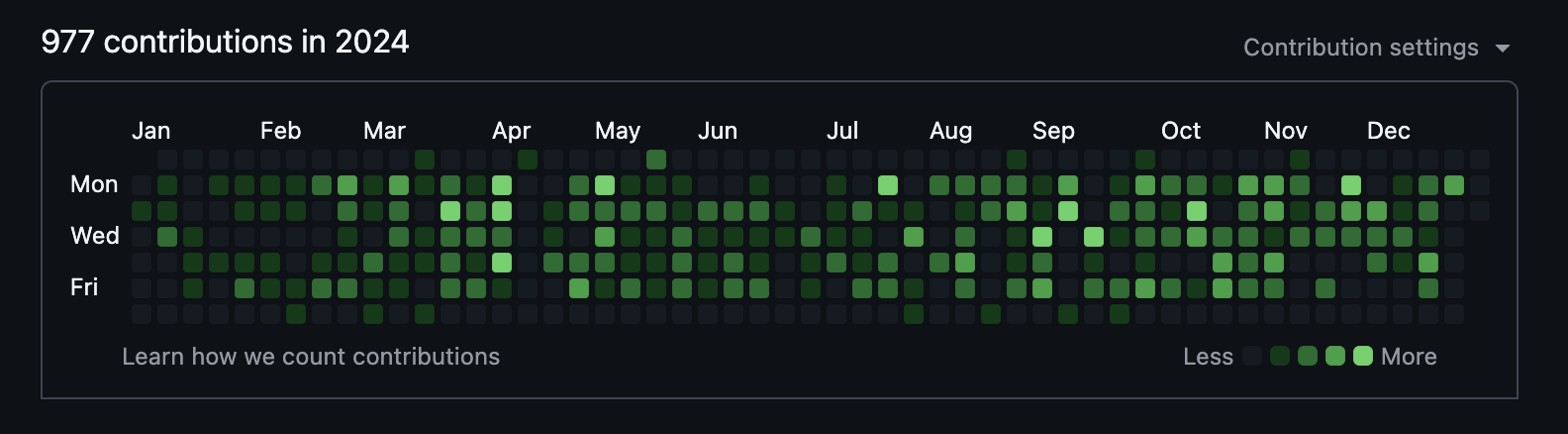Select the Apr month label
The height and width of the screenshot is (434, 1568).
[x=512, y=131]
